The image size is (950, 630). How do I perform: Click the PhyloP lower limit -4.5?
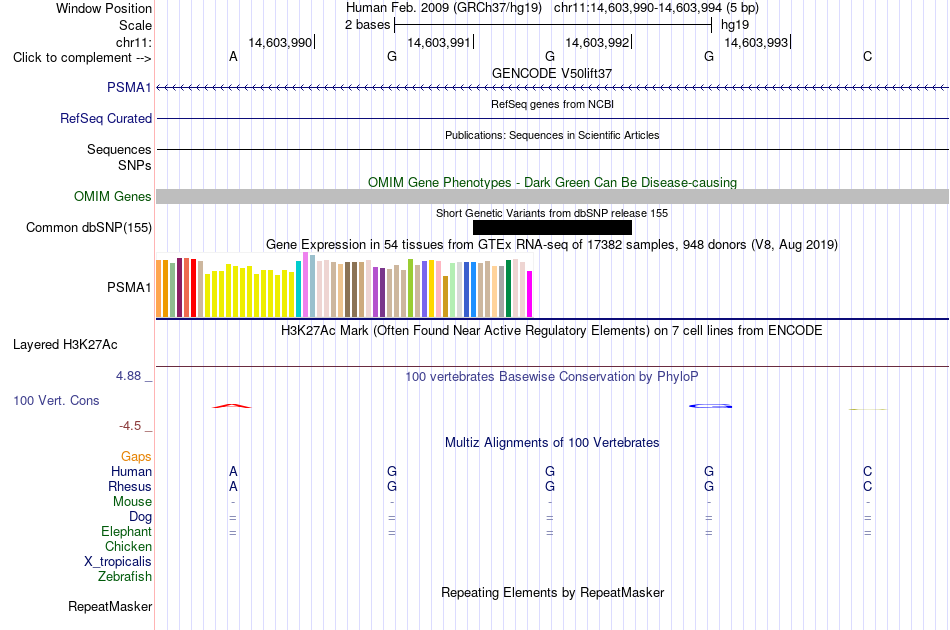pos(130,426)
